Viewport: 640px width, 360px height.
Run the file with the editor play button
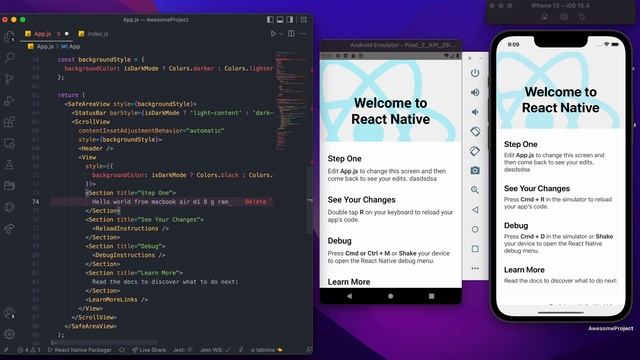pyautogui.click(x=273, y=34)
